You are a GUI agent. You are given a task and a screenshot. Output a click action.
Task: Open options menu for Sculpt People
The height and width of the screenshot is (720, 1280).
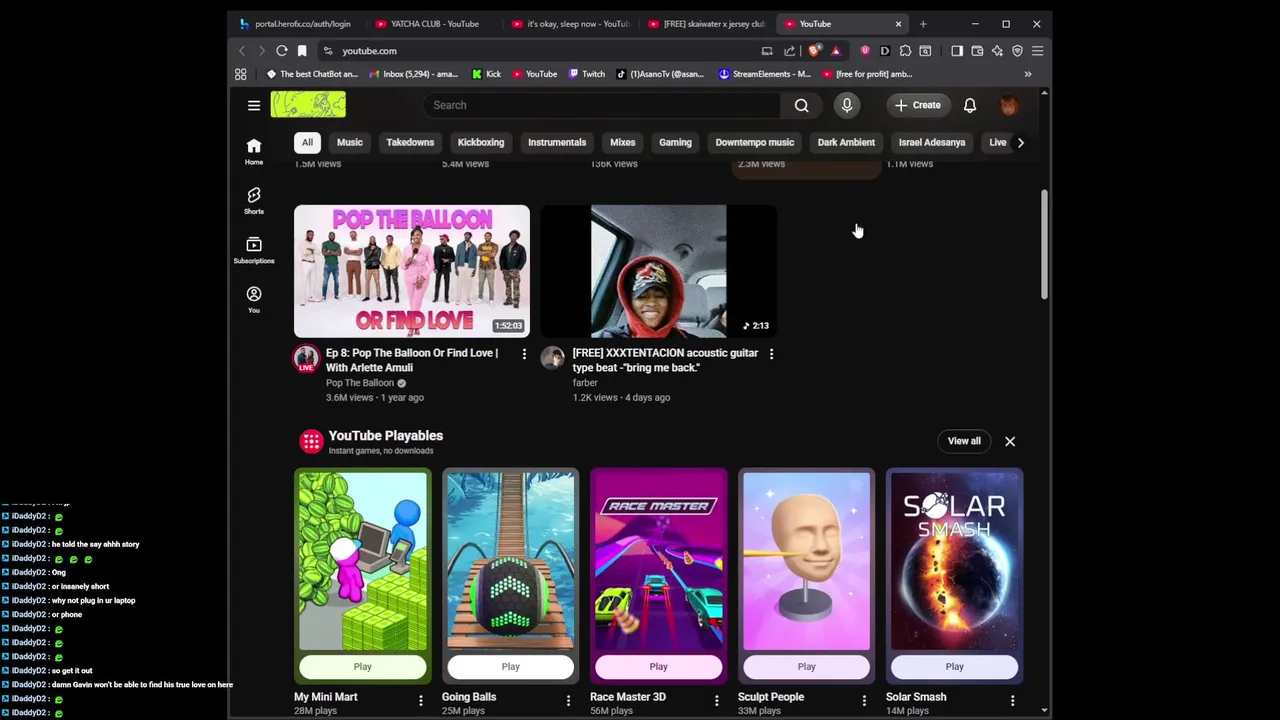pos(864,701)
